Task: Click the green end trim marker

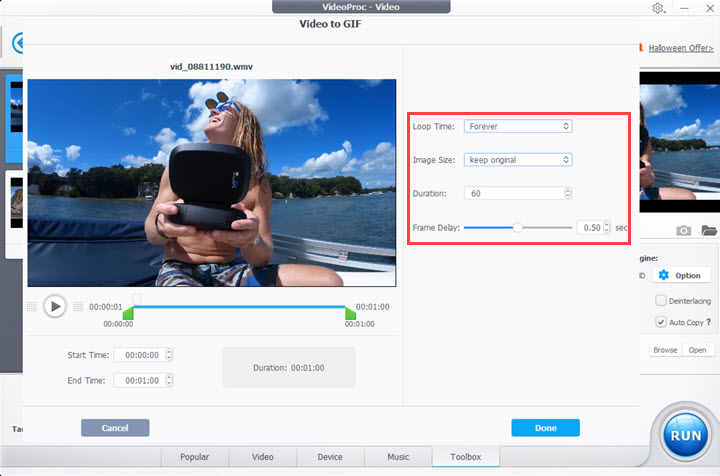Action: (x=350, y=314)
